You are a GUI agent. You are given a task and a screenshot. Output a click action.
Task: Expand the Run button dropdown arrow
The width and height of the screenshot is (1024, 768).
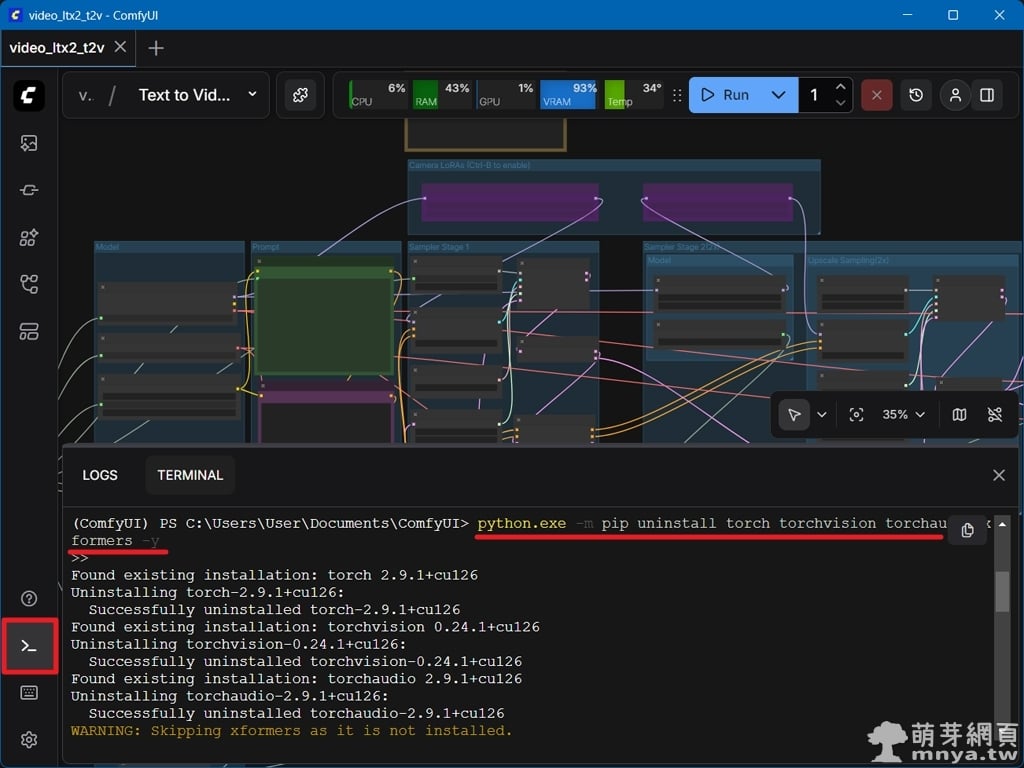click(778, 95)
